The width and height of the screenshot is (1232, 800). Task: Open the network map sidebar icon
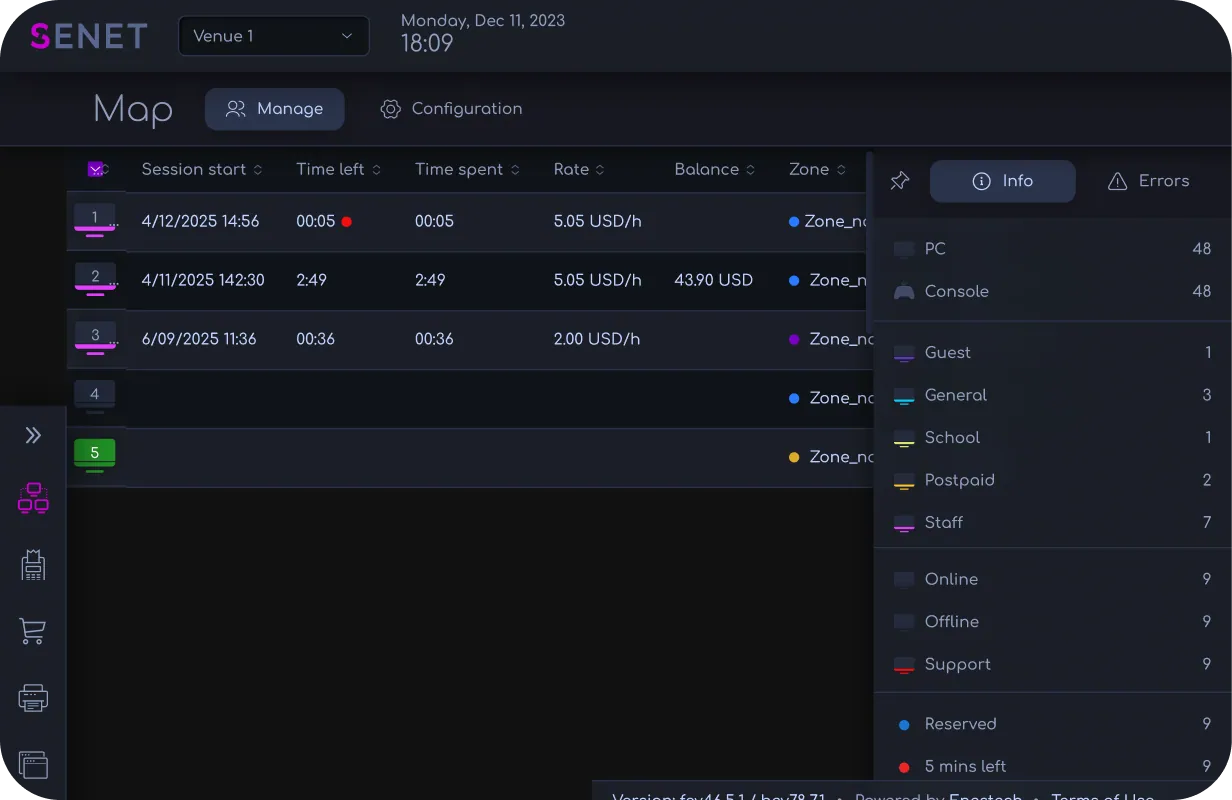click(x=33, y=498)
